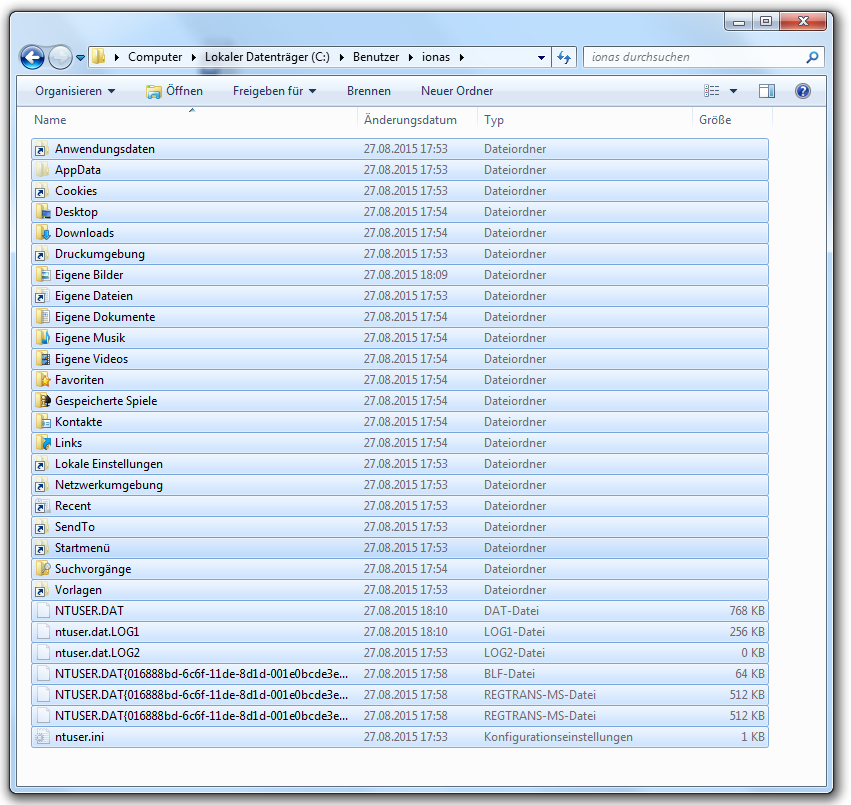Expand subfolder arrow after Lokaler Datenträger (C:)

(341, 58)
